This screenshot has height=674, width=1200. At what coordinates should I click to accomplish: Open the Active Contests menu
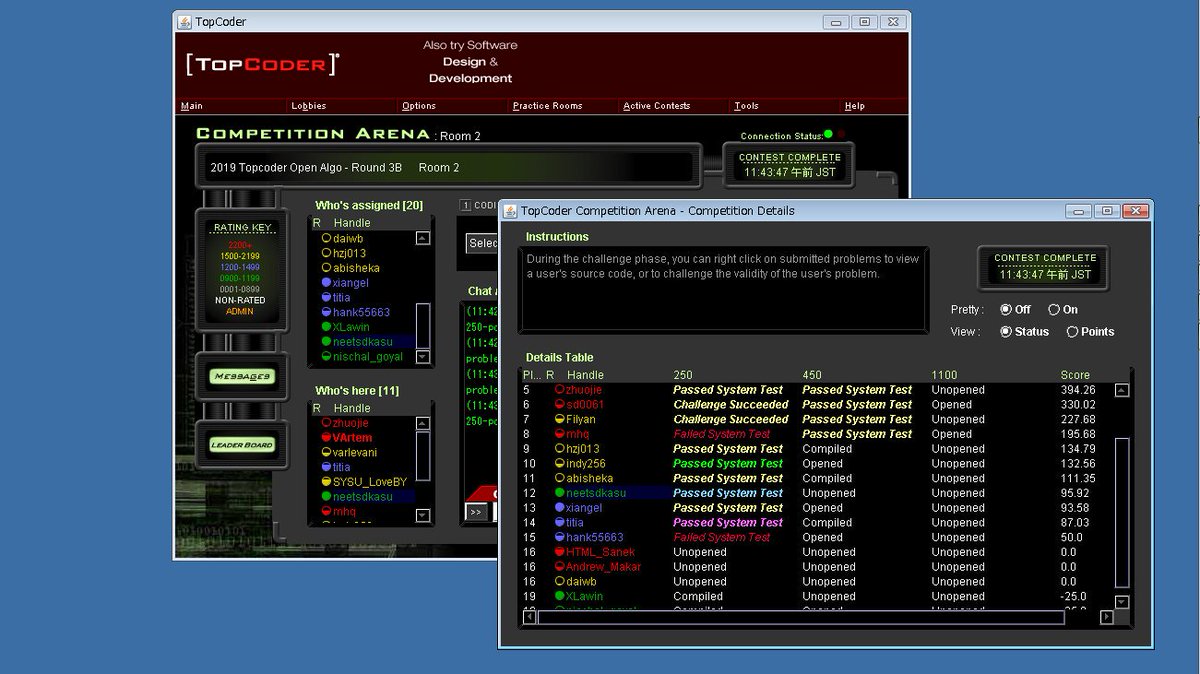657,106
